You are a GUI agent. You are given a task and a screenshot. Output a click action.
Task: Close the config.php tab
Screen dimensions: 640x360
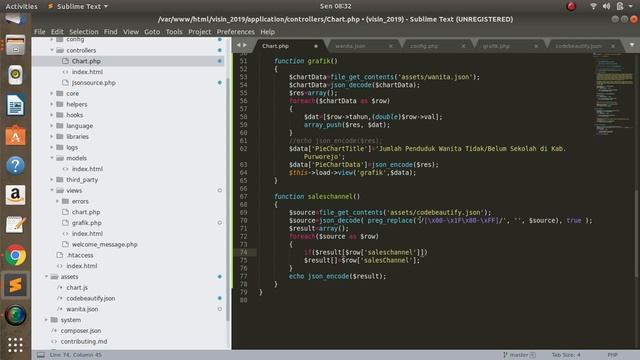pyautogui.click(x=463, y=46)
